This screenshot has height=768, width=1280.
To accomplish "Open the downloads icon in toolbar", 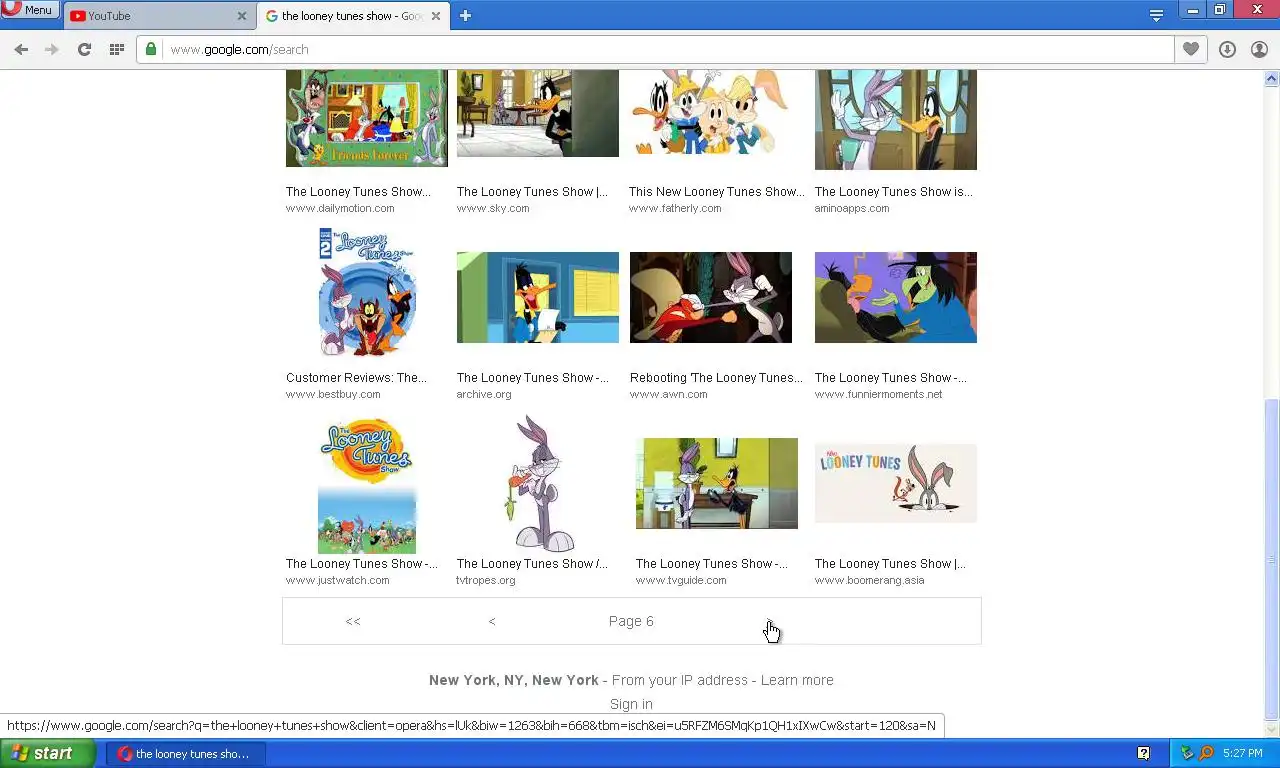I will tap(1227, 49).
